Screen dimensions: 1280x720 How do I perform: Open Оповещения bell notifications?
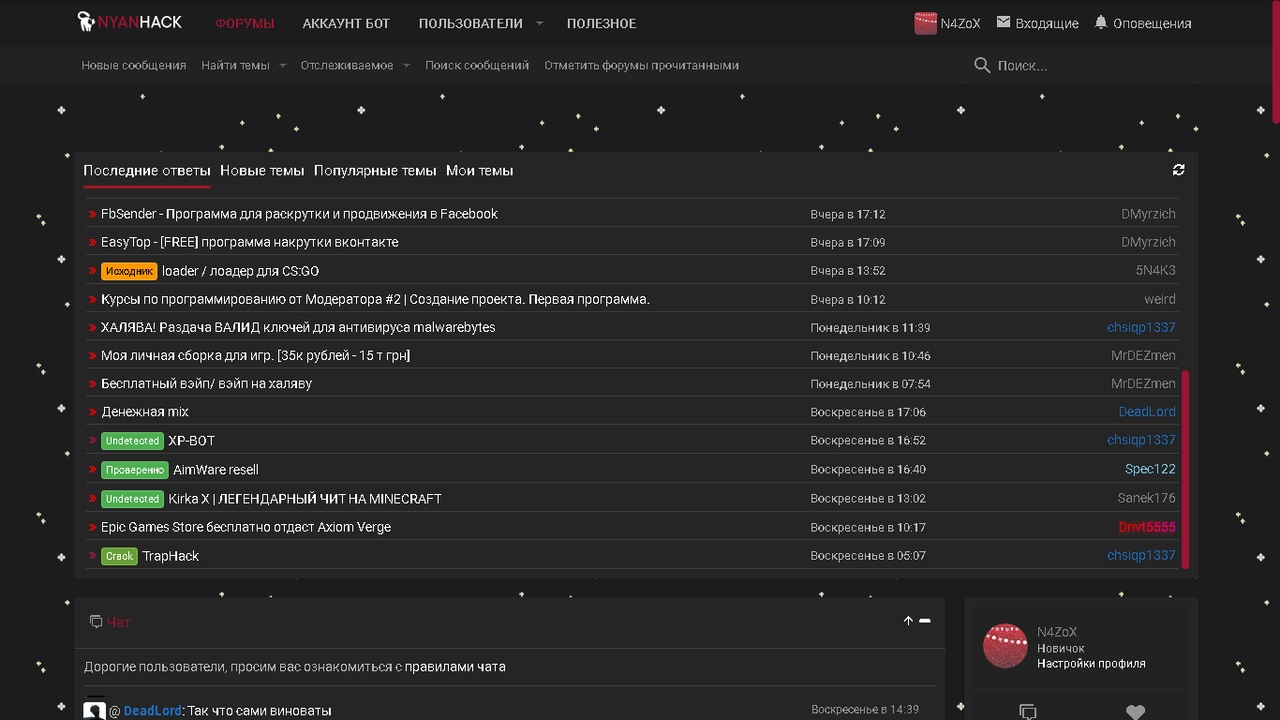pyautogui.click(x=1142, y=23)
